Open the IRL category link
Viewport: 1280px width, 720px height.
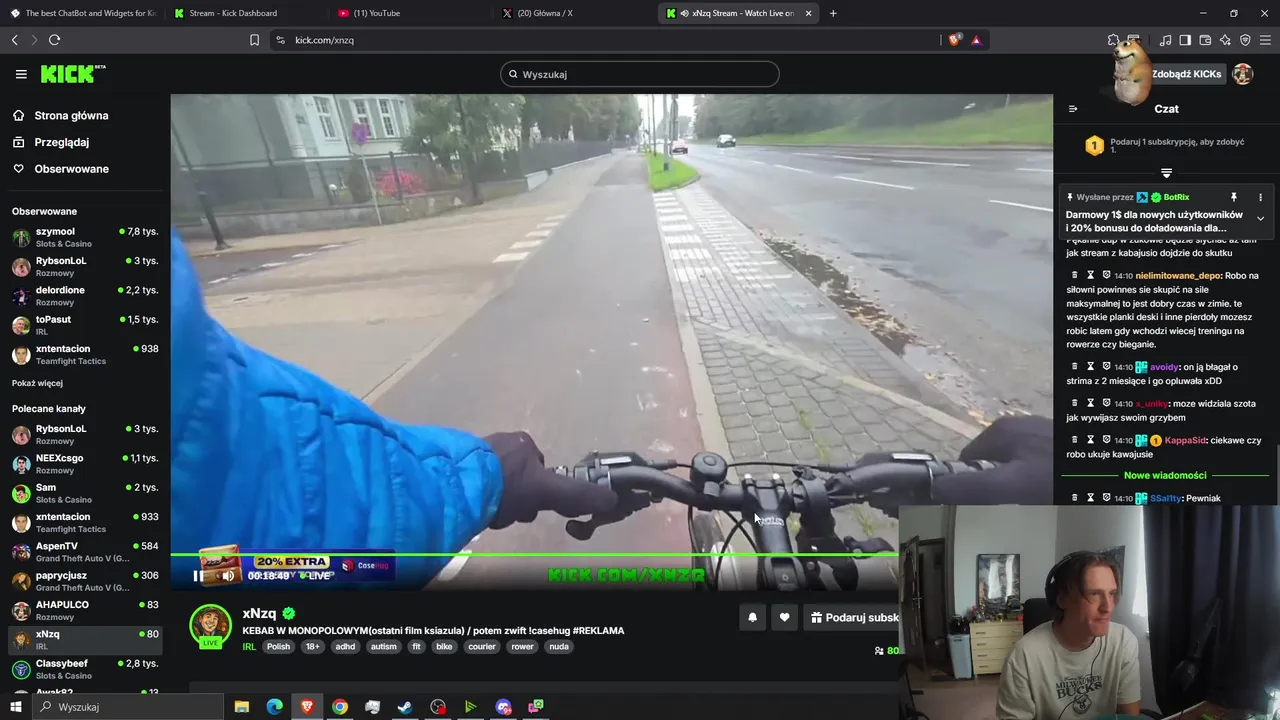249,646
